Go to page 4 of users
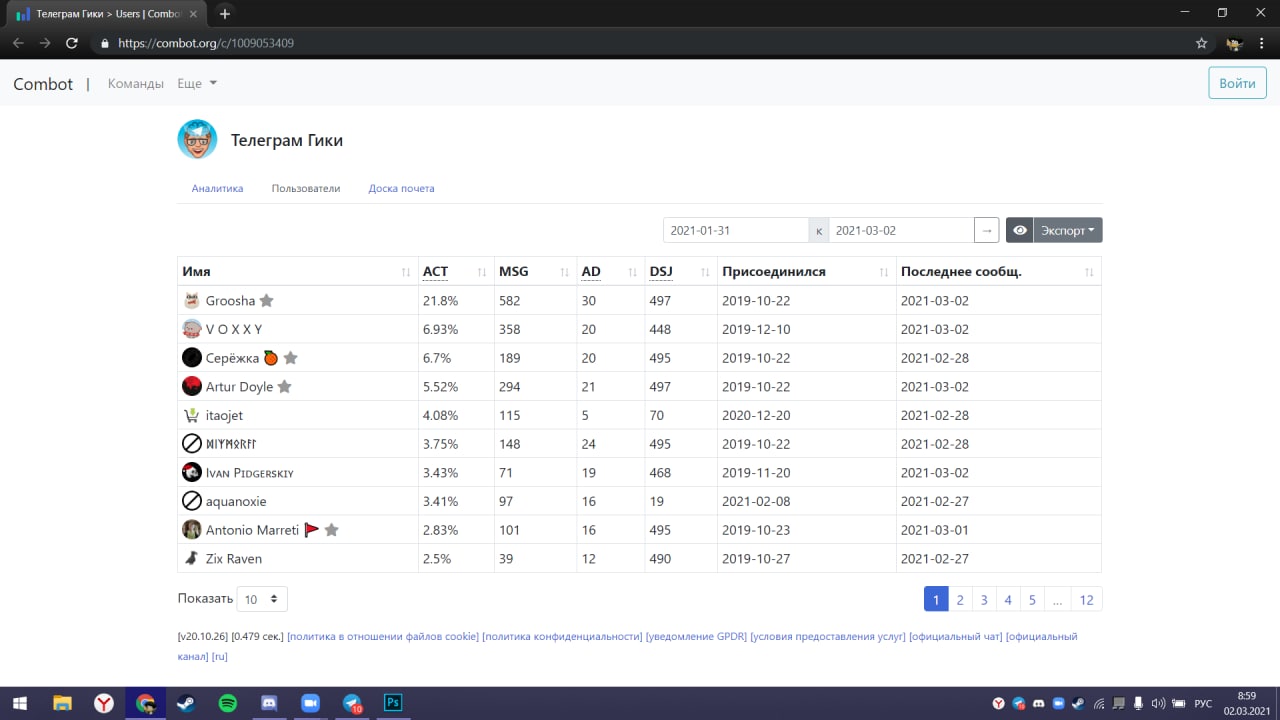The image size is (1280, 720). click(x=1008, y=599)
